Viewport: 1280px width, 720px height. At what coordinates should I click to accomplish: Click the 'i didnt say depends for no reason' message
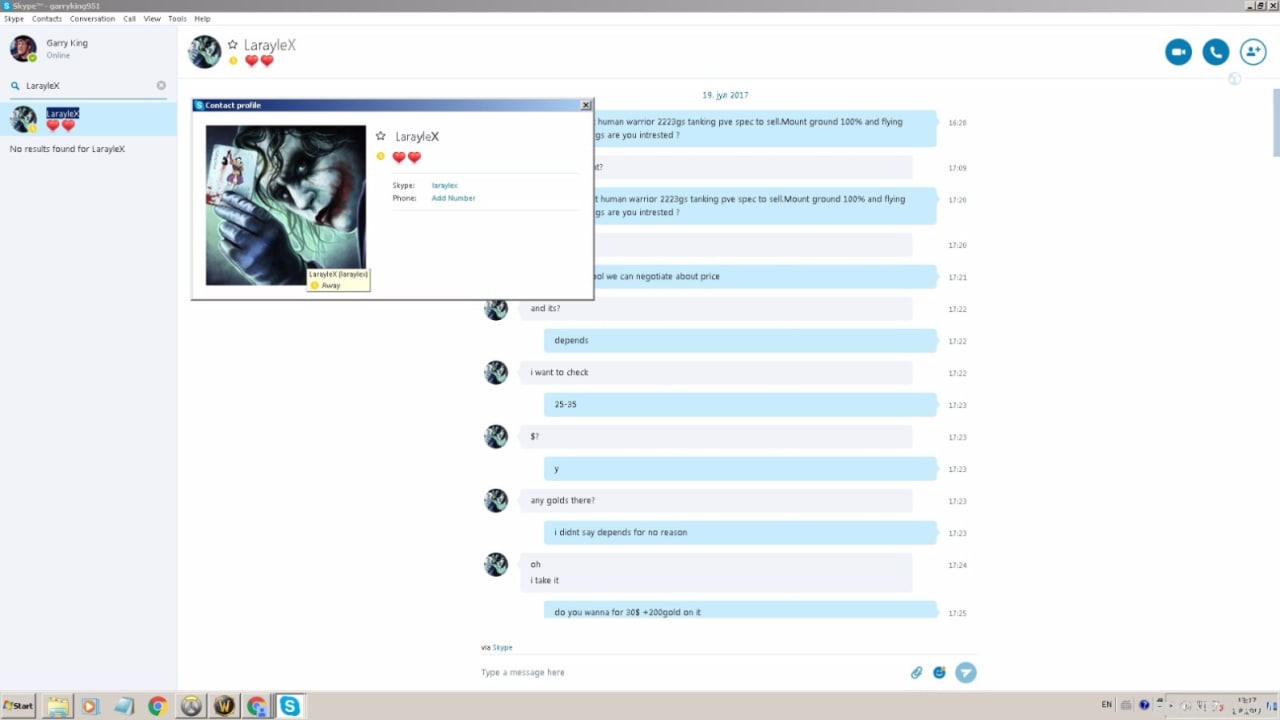point(740,533)
